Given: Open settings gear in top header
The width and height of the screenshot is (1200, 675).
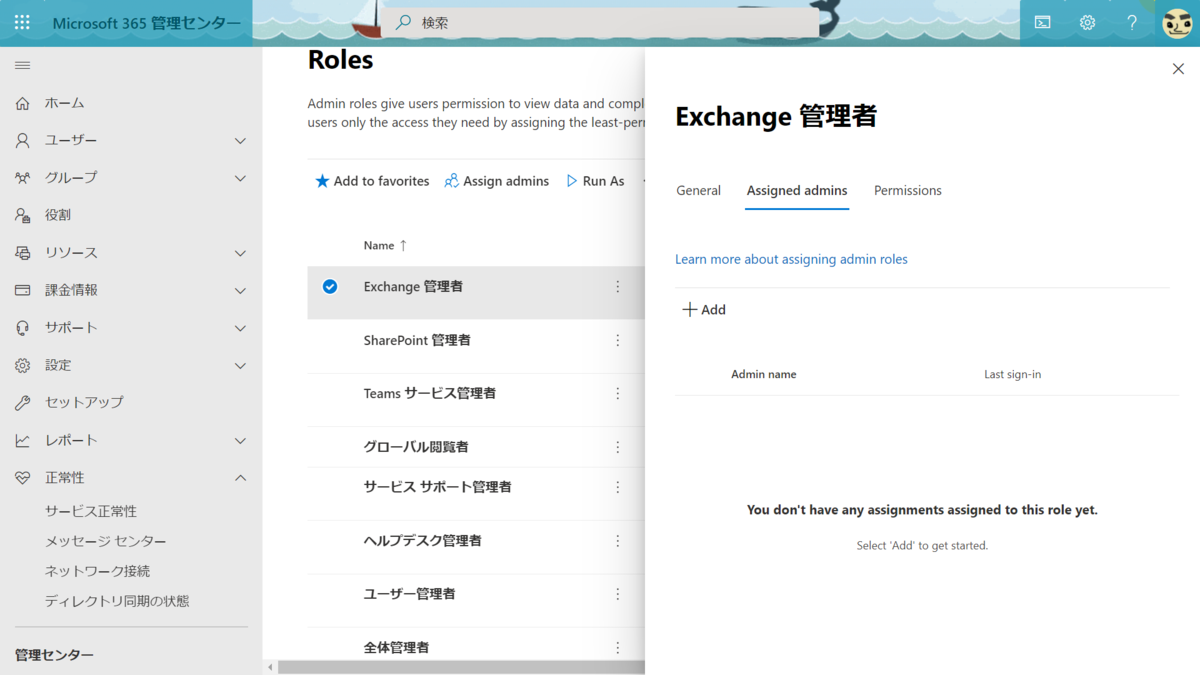Looking at the screenshot, I should [x=1087, y=22].
